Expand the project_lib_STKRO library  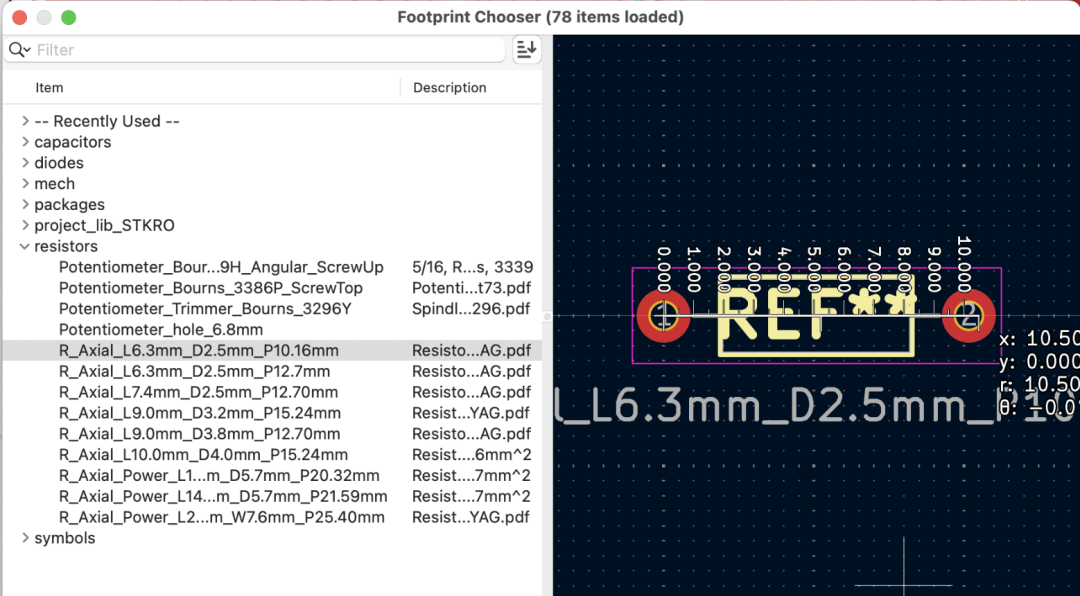(x=25, y=226)
